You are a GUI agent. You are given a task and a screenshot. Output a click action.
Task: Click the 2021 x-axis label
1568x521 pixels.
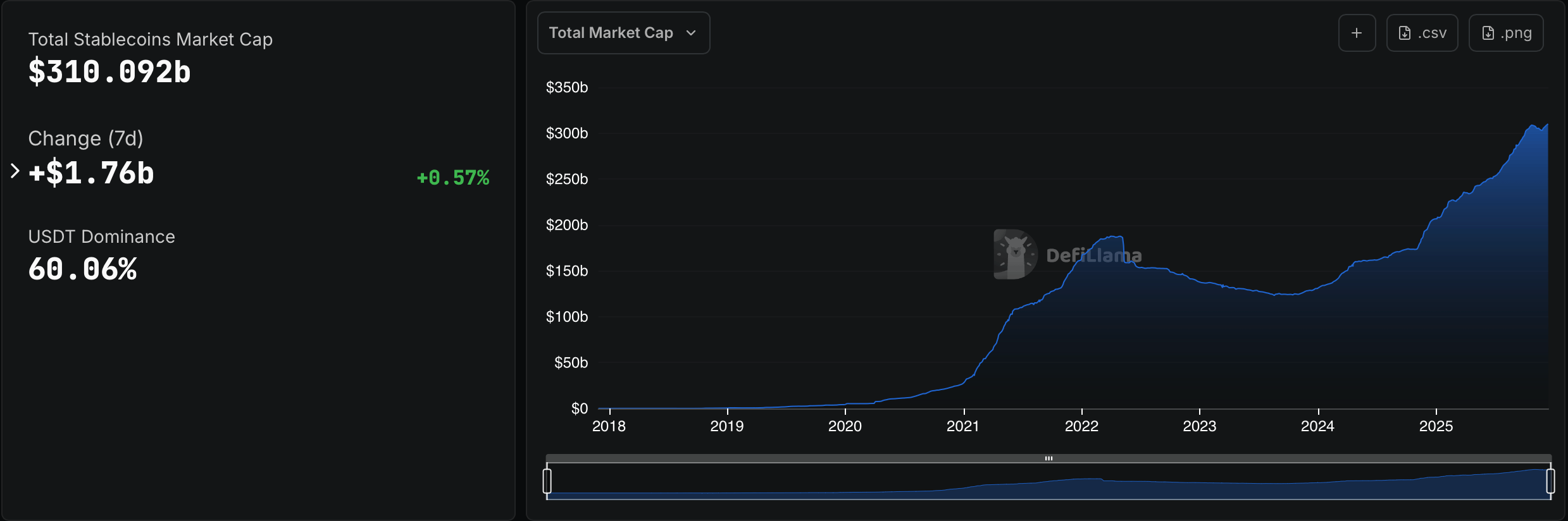point(962,427)
